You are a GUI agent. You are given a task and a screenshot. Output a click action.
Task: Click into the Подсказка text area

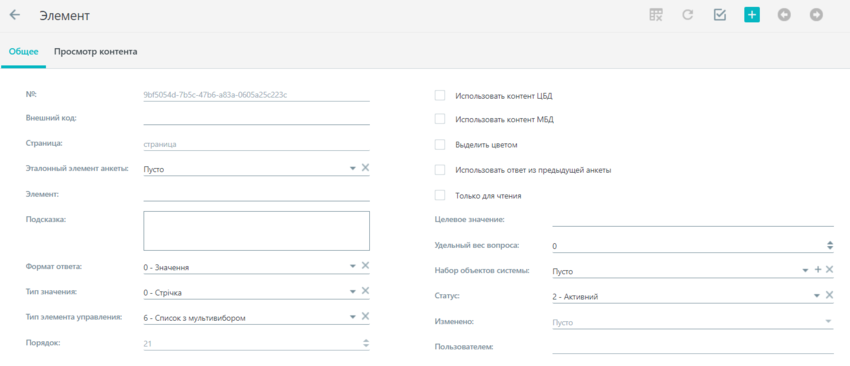(256, 231)
